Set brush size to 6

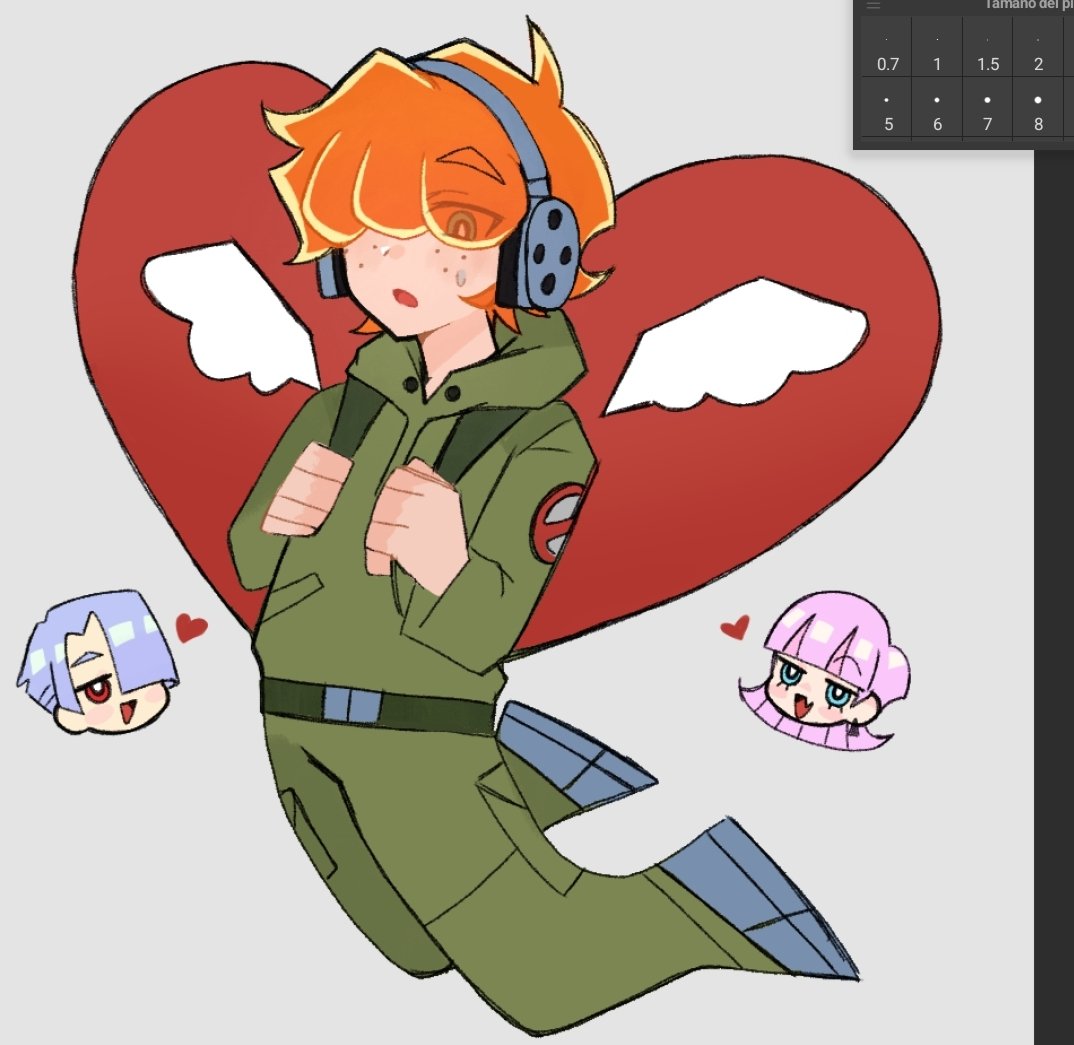tap(937, 108)
